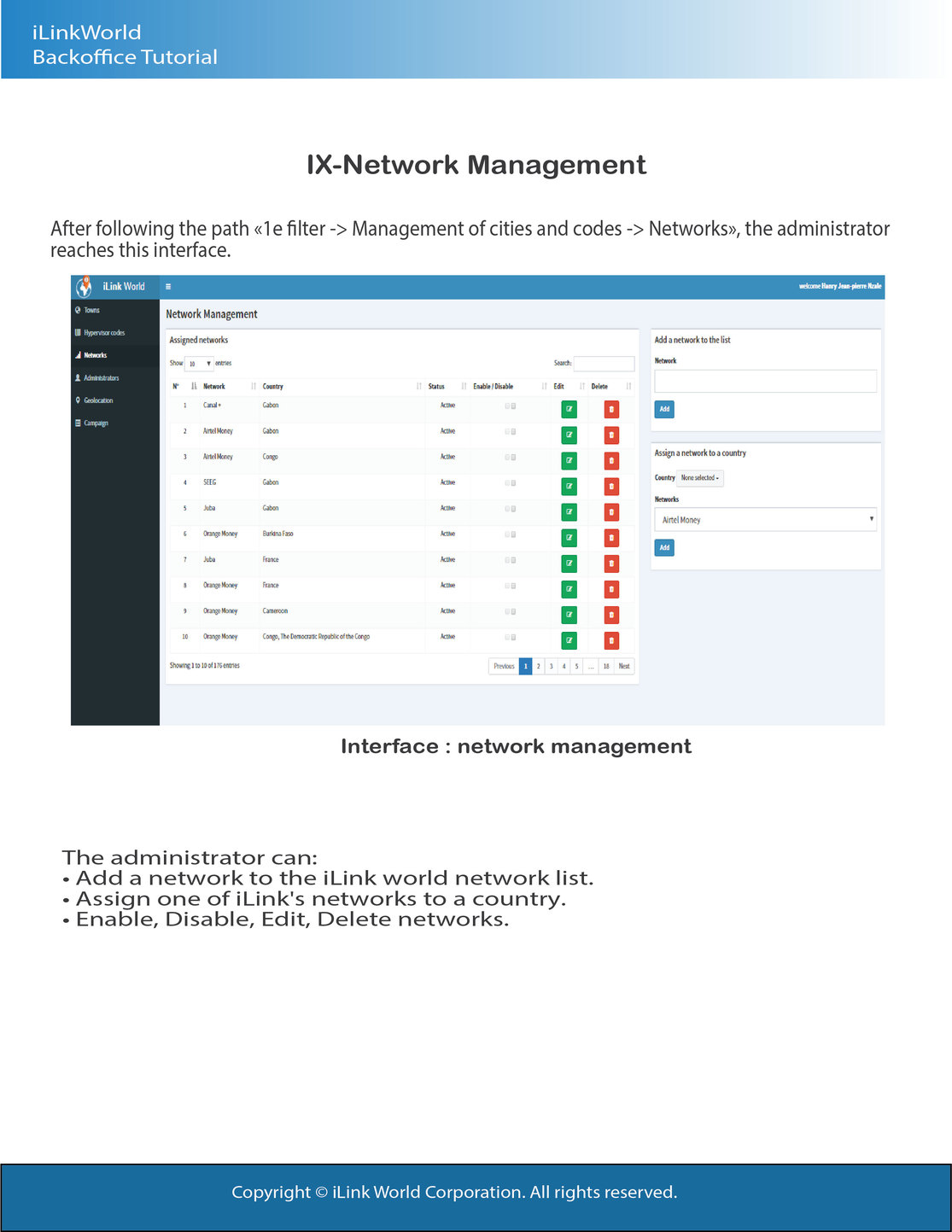
Task: Click Add button under Network field
Action: coord(664,409)
